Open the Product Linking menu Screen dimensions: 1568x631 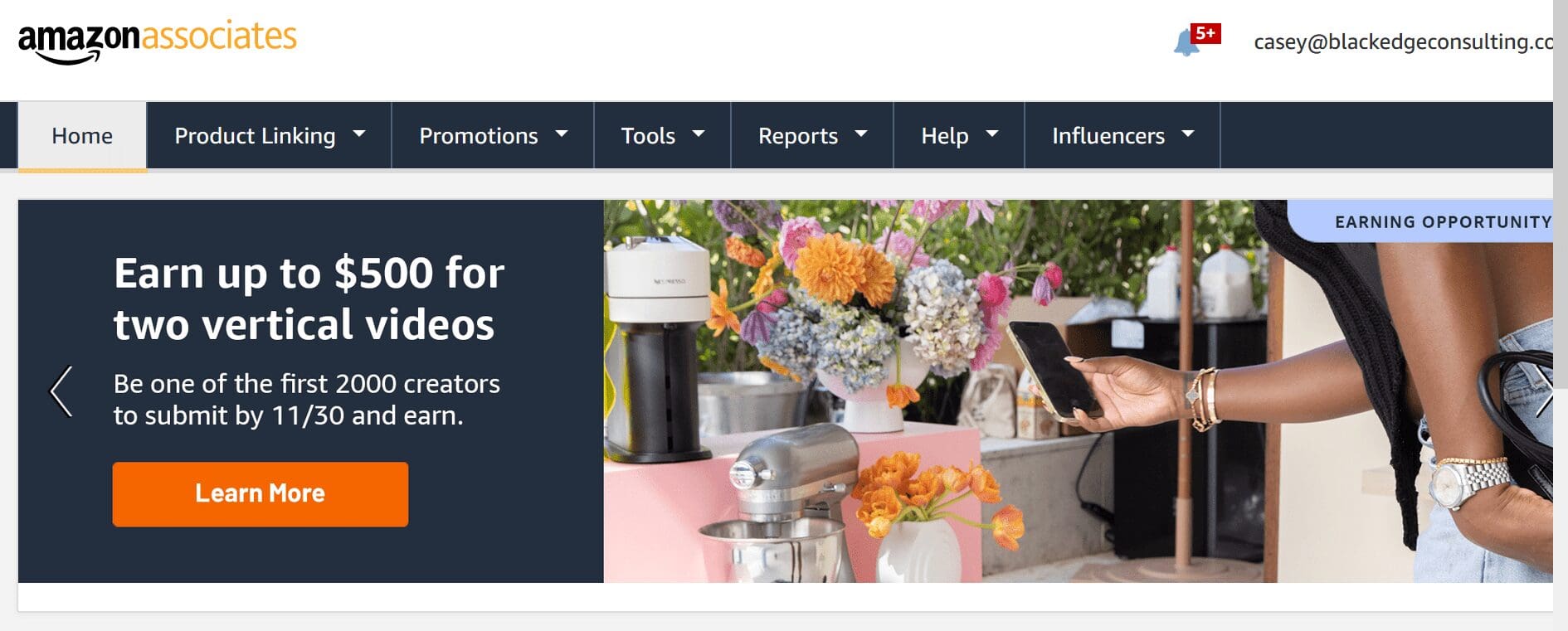click(269, 135)
